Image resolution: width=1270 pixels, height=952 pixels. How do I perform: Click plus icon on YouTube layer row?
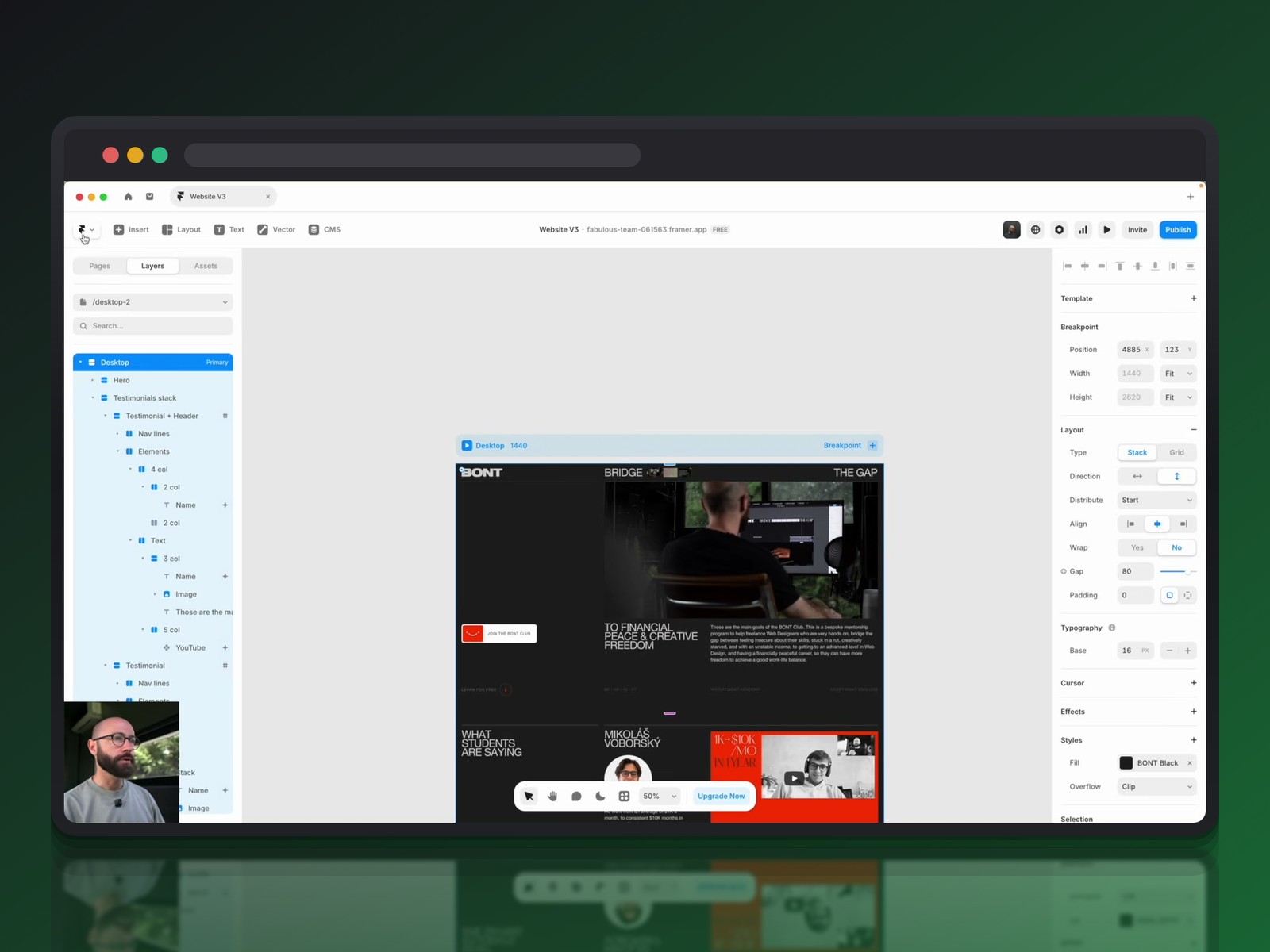click(225, 647)
